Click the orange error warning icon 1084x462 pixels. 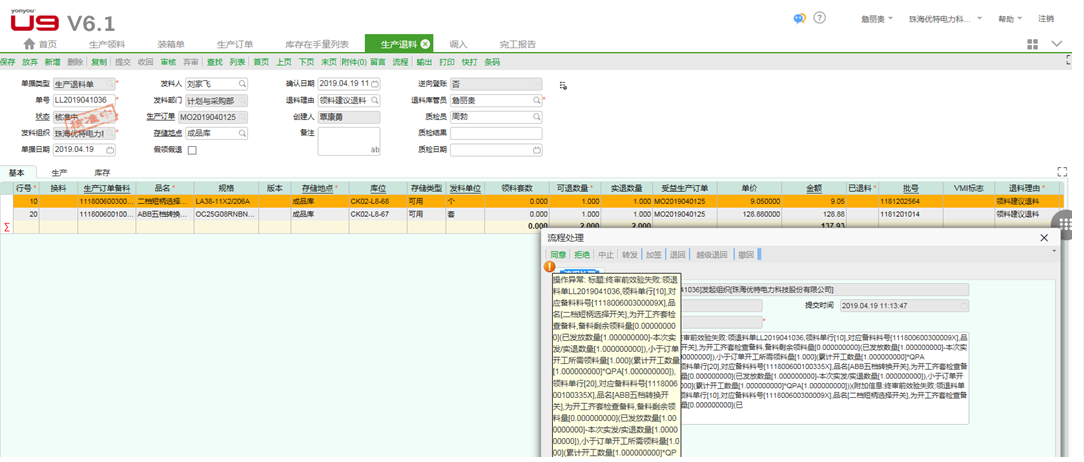pos(548,267)
